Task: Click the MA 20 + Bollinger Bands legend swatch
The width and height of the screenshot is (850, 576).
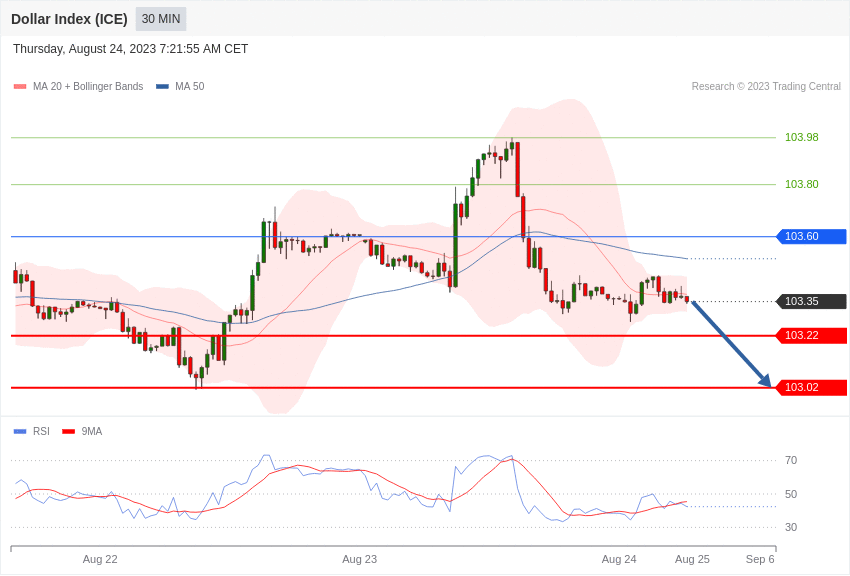Action: click(20, 86)
